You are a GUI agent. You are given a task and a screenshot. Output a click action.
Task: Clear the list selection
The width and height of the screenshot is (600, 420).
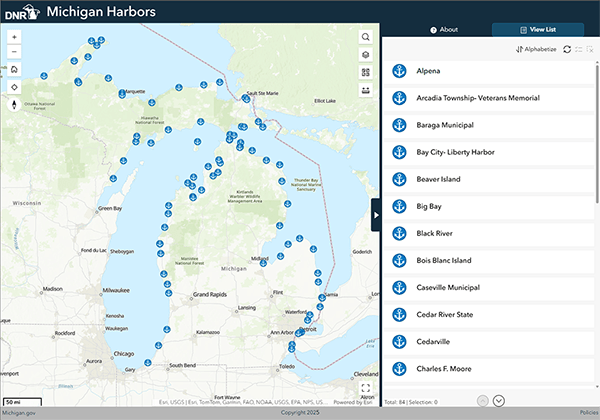pyautogui.click(x=590, y=49)
